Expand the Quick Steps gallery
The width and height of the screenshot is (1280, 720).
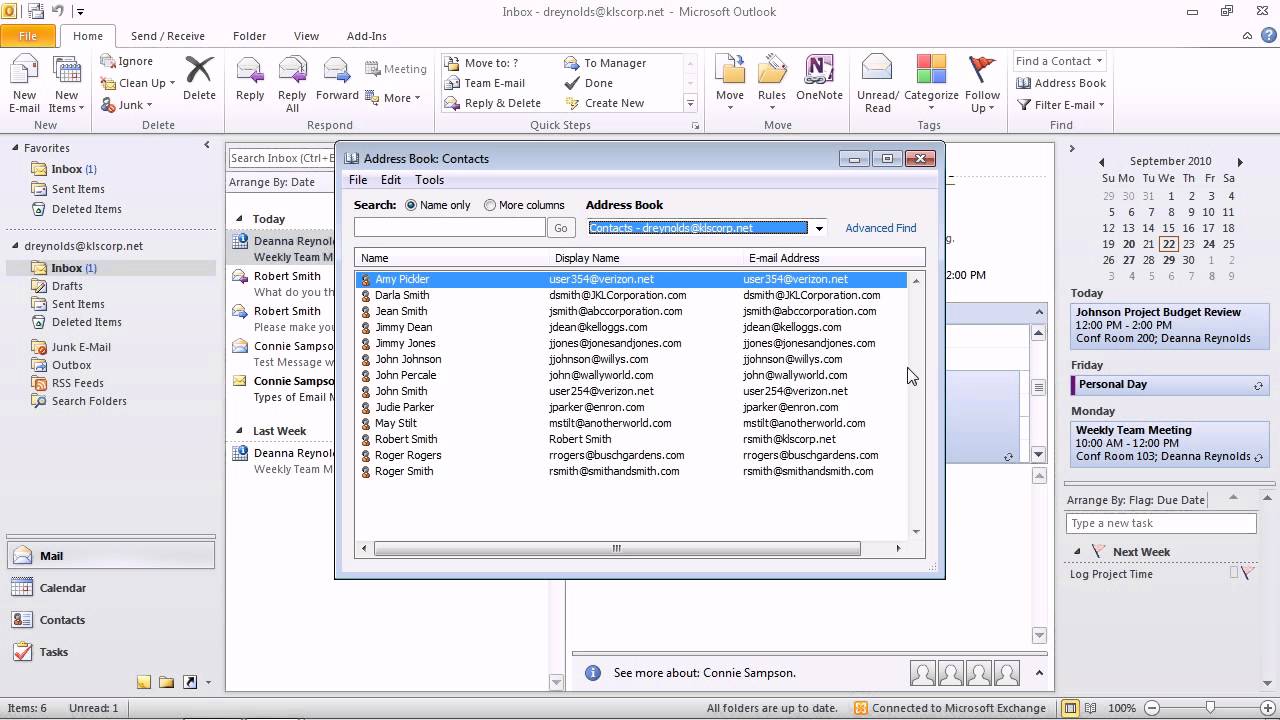click(690, 103)
